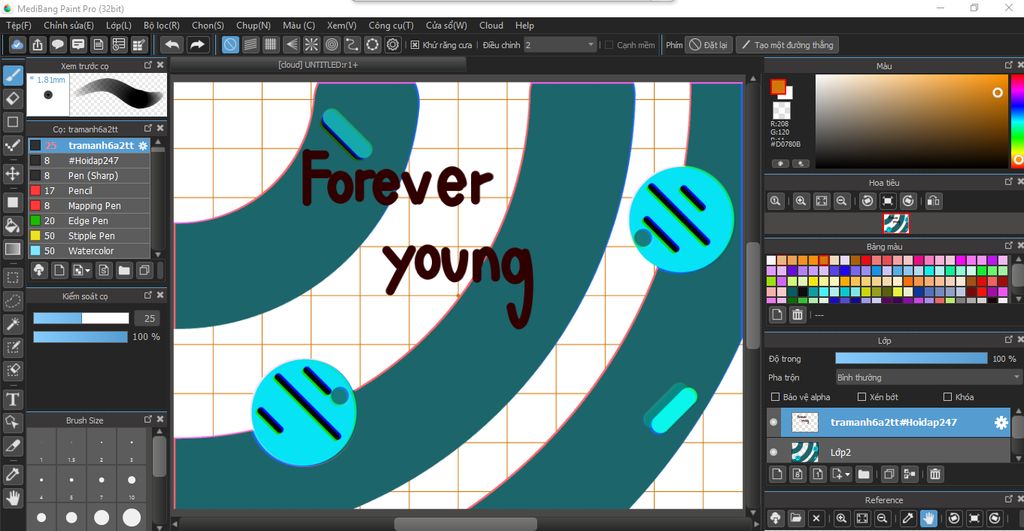Click the Redo arrow
This screenshot has width=1024, height=531.
(197, 44)
